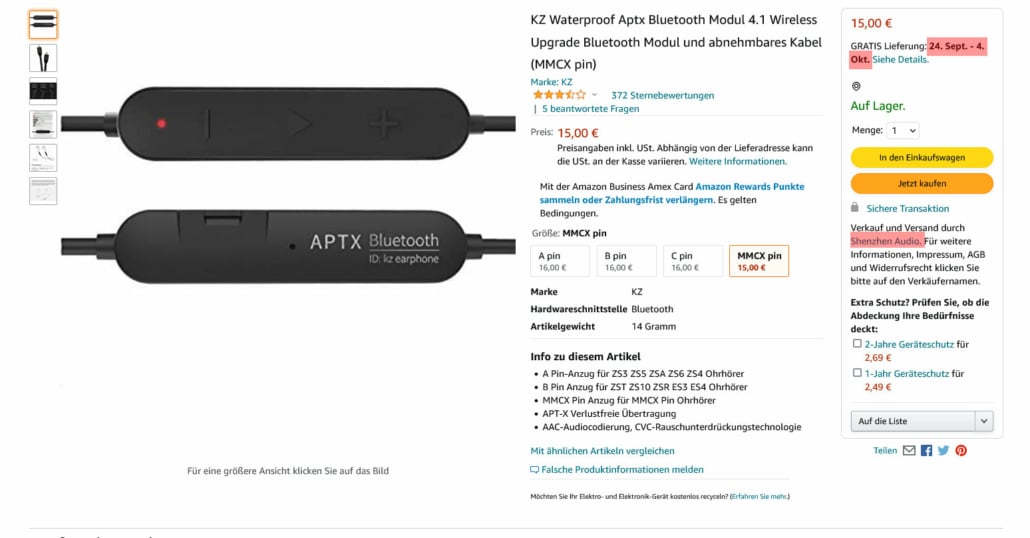
Task: Click the star rating icons
Action: coord(558,95)
